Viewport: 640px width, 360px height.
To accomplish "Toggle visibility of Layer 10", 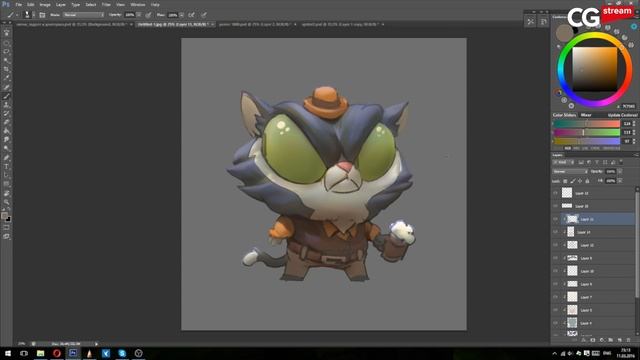I will pyautogui.click(x=556, y=271).
